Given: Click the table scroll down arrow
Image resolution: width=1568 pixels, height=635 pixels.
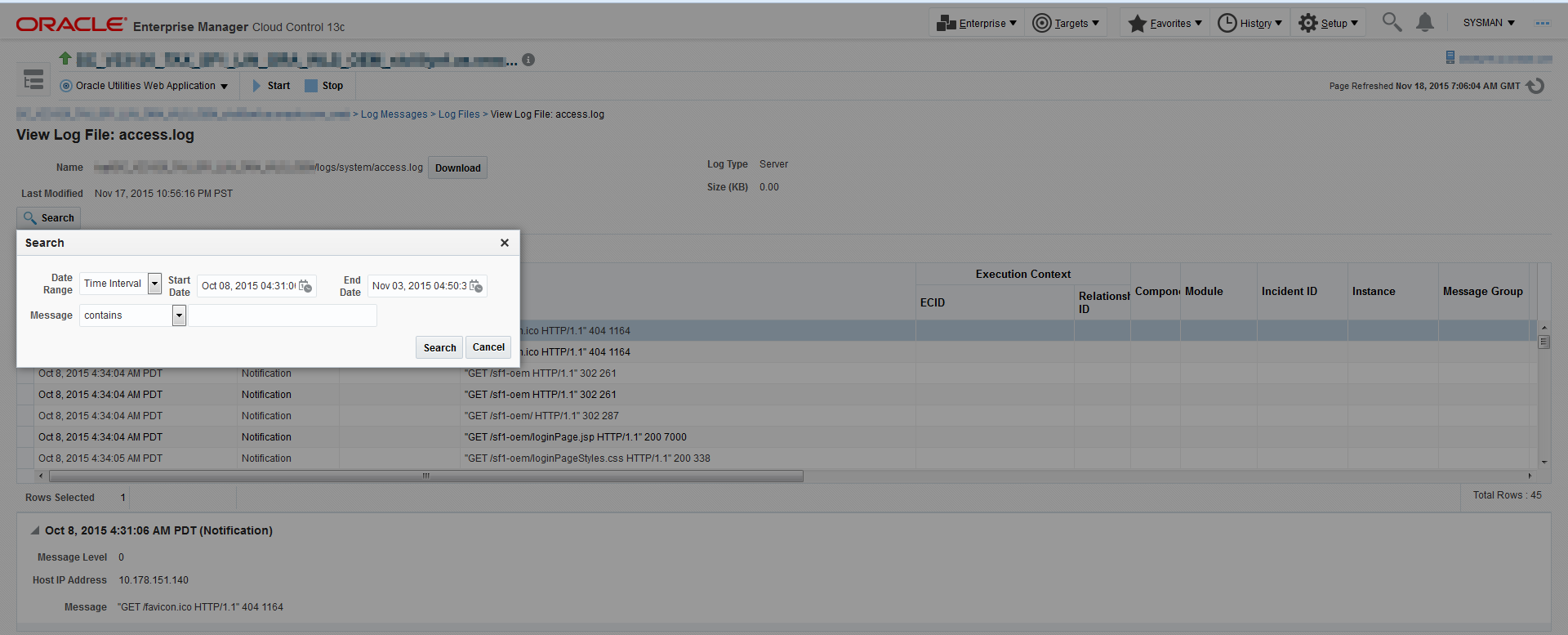Looking at the screenshot, I should pyautogui.click(x=1543, y=462).
